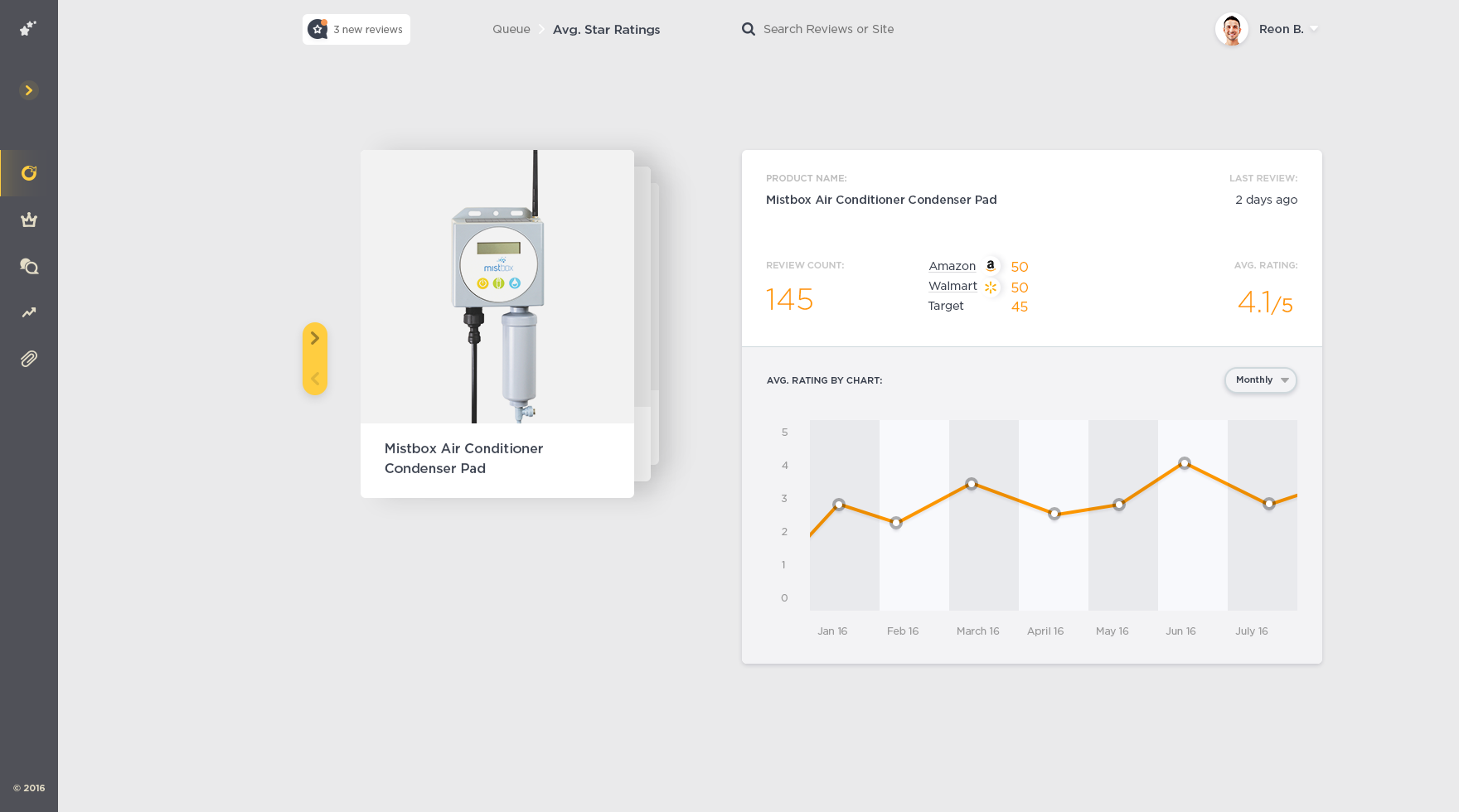Expand the sidebar with the chevron button
Viewport: 1459px width, 812px height.
[x=29, y=90]
